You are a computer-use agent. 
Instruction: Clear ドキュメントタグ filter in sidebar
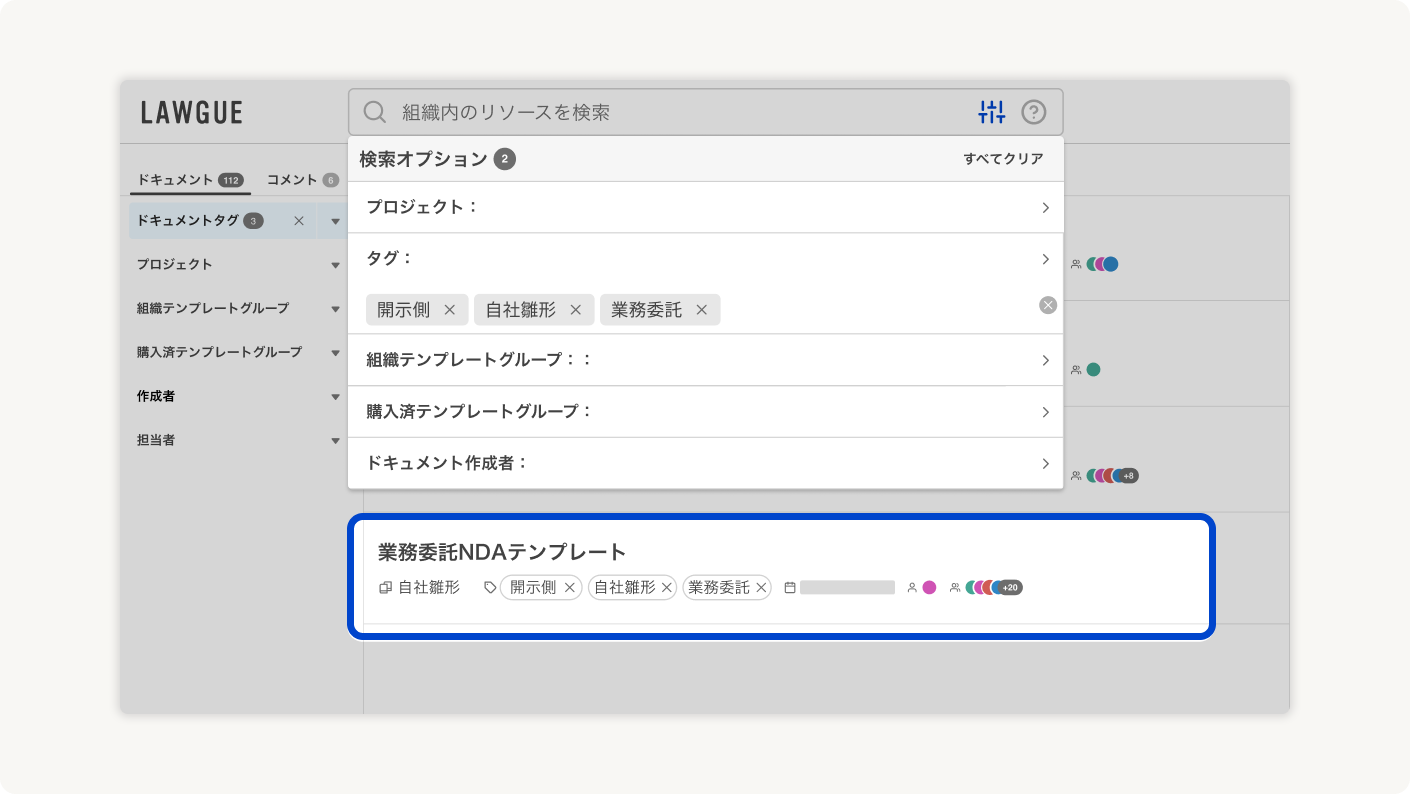tap(298, 221)
